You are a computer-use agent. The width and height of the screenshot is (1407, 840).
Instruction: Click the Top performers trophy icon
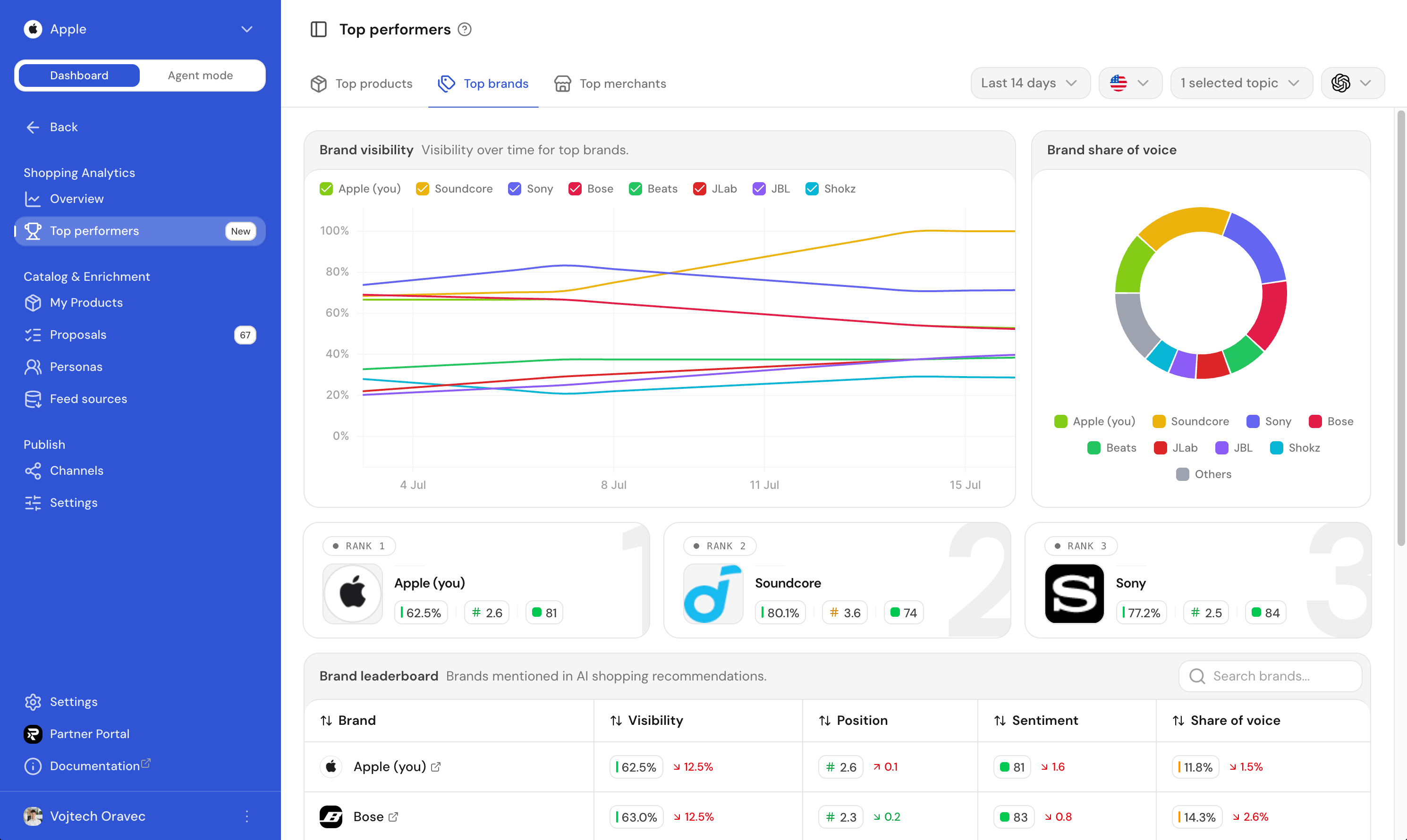coord(33,231)
